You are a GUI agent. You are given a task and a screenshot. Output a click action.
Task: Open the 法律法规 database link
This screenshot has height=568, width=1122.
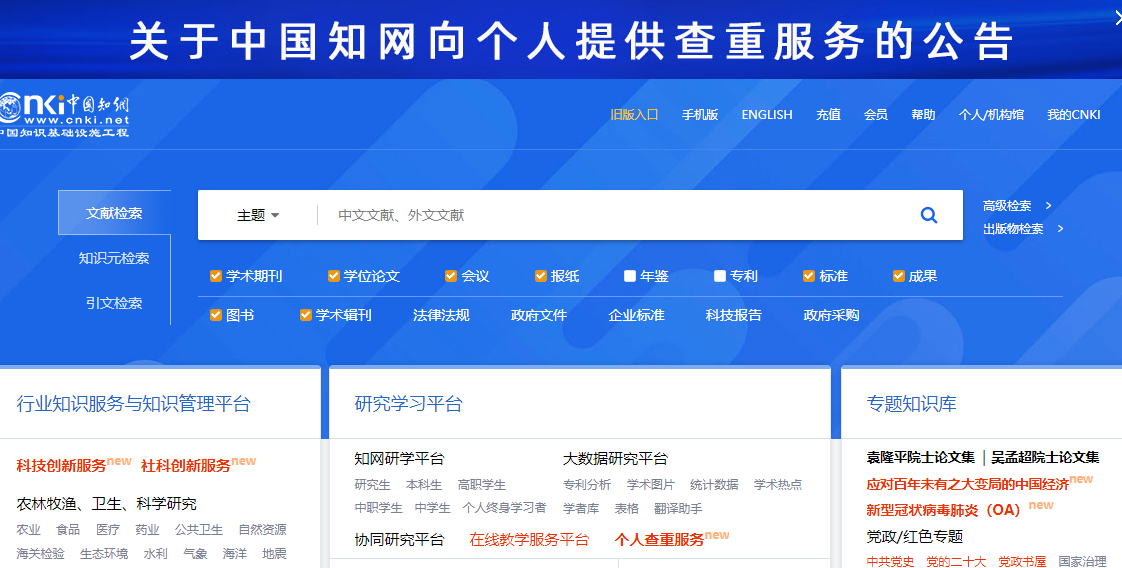(x=441, y=315)
